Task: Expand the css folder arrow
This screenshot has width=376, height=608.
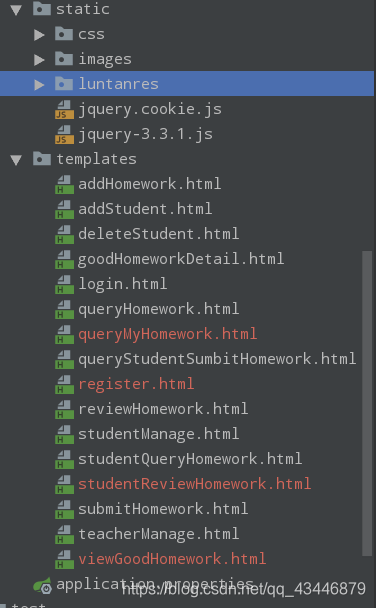Action: coord(39,35)
